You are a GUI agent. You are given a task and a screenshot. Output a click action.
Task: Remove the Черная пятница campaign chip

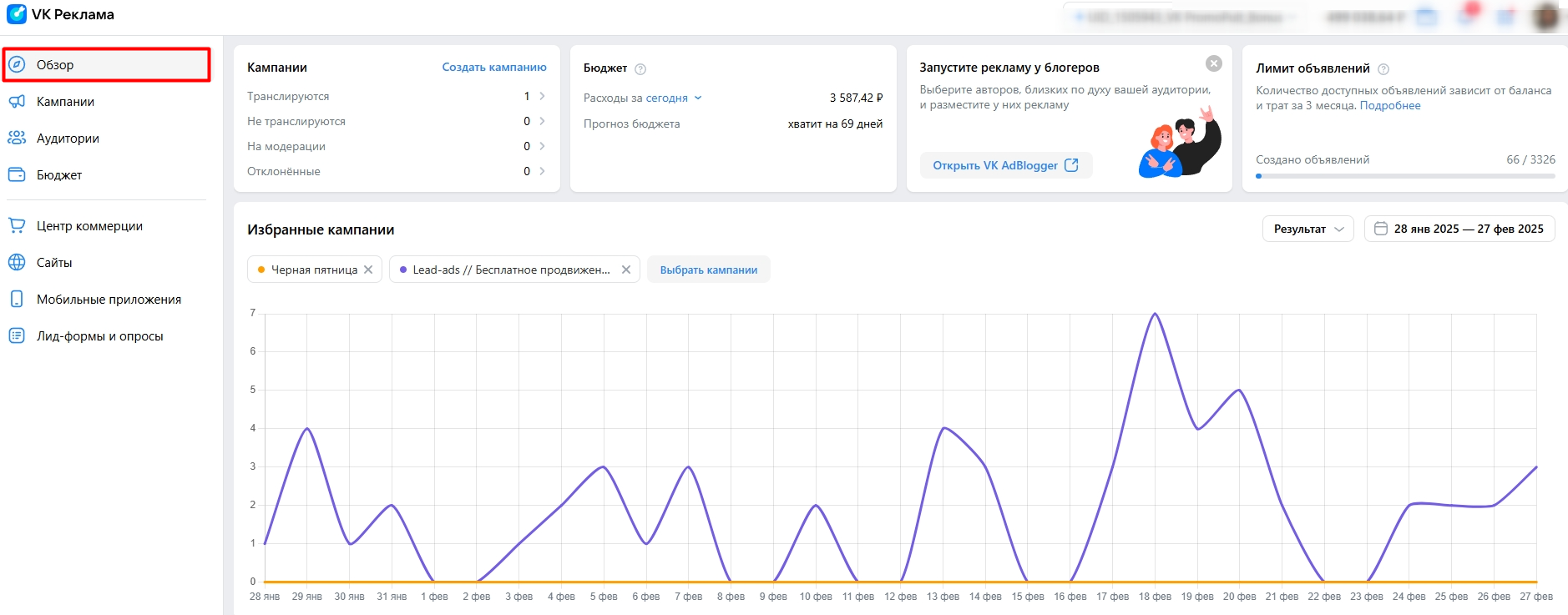(368, 270)
